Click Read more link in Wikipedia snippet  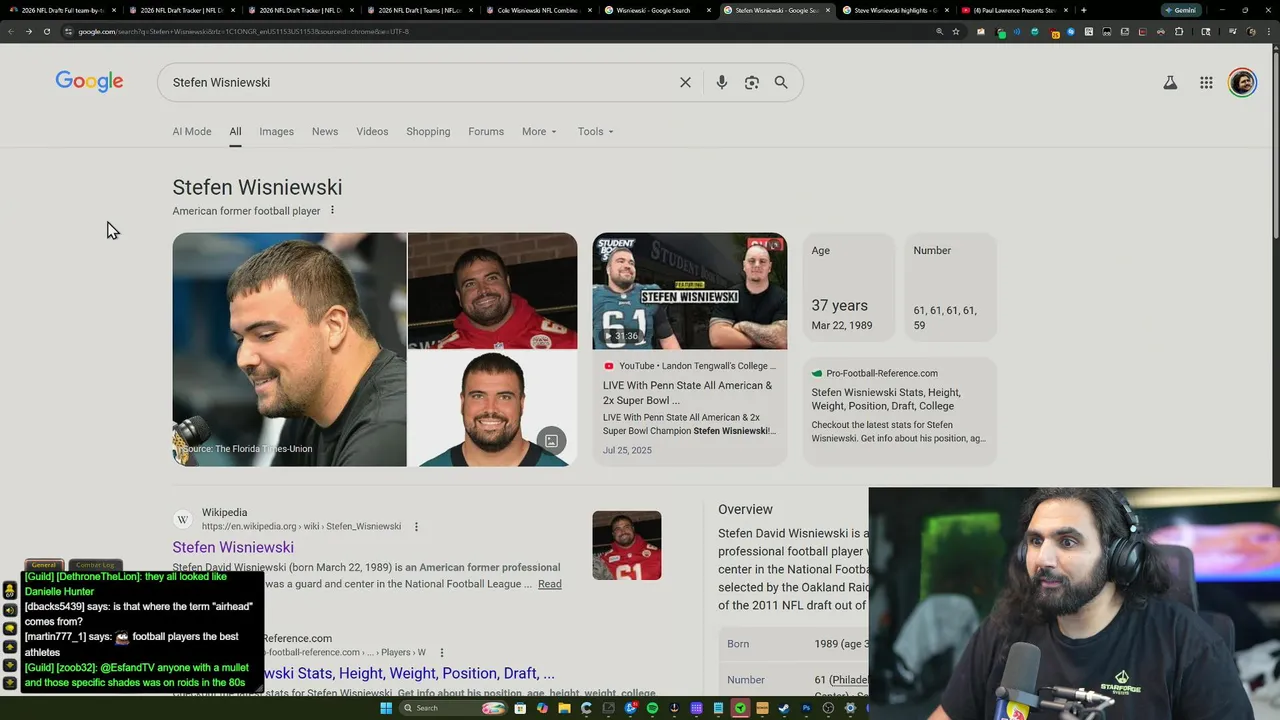pos(550,584)
